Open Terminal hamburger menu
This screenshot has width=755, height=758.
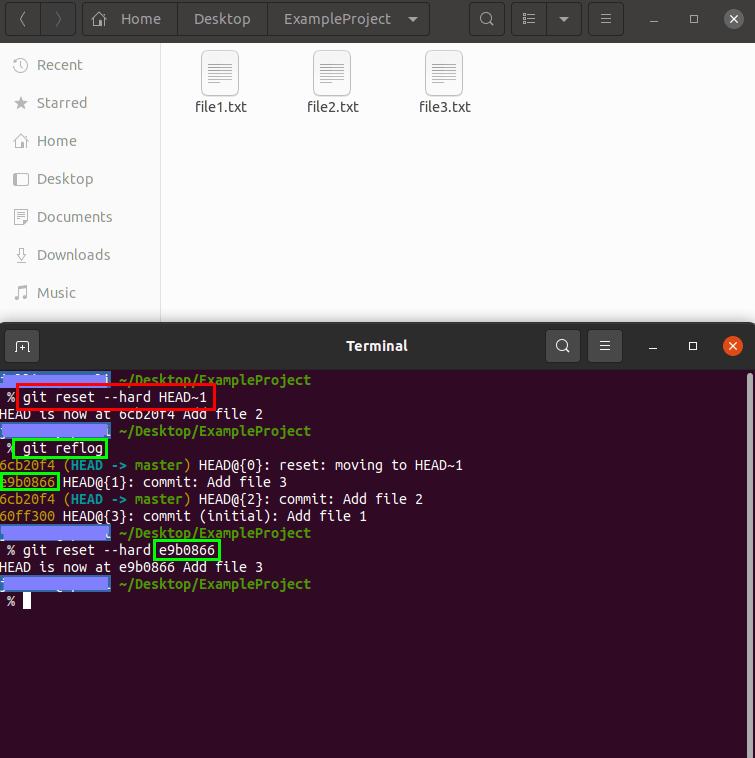605,346
